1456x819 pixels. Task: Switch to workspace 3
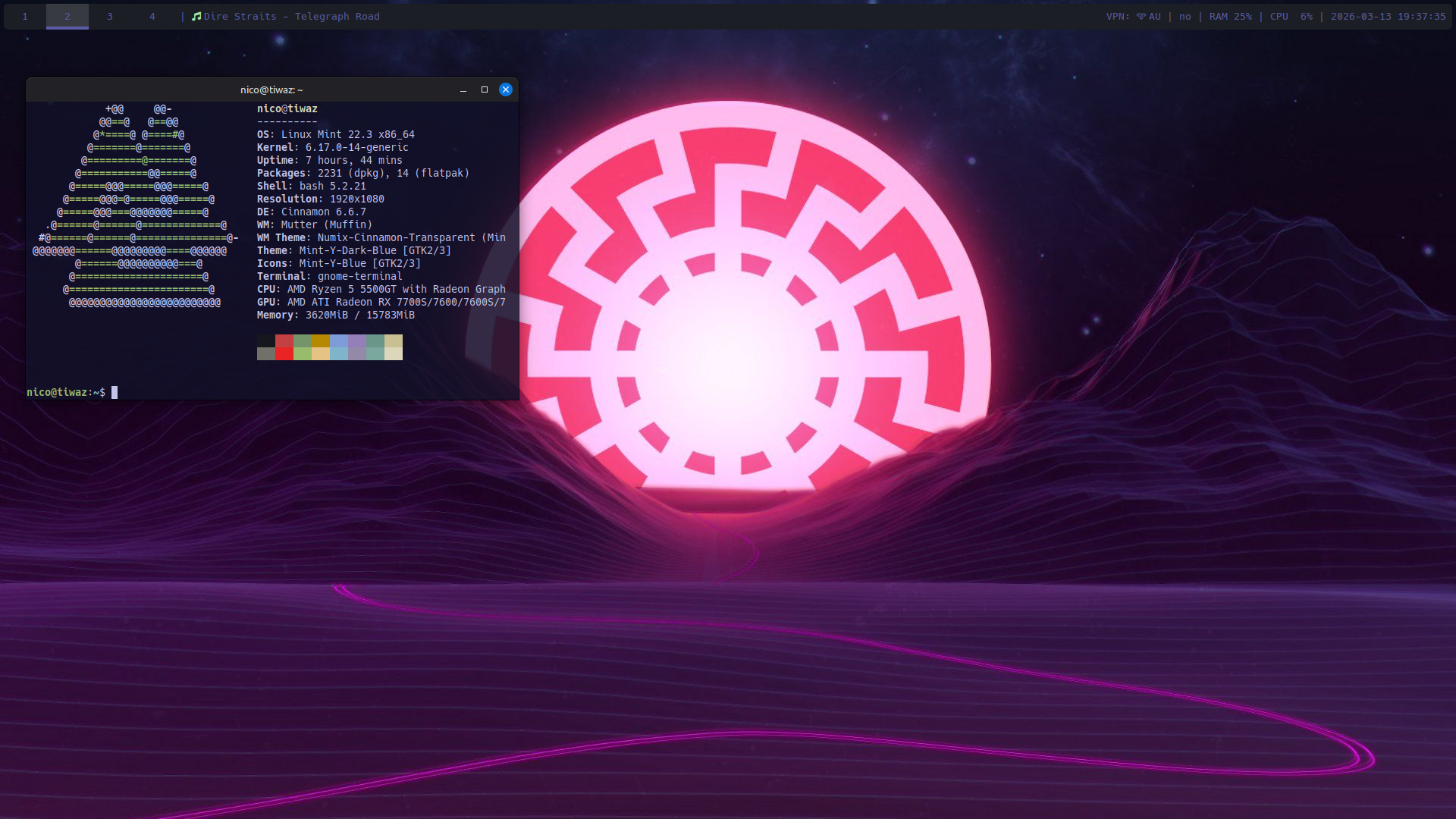[x=110, y=17]
